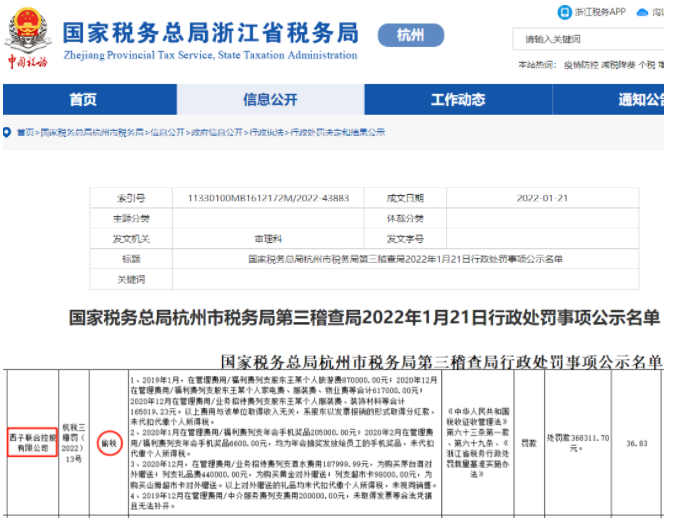Open the 首页 navigation tab
676x525 pixels.
(x=90, y=100)
